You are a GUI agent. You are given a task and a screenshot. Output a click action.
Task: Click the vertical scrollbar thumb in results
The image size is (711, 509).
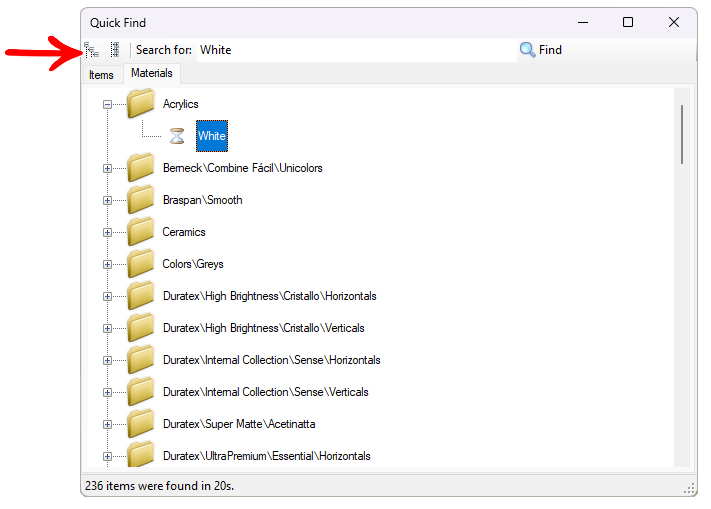(x=682, y=135)
